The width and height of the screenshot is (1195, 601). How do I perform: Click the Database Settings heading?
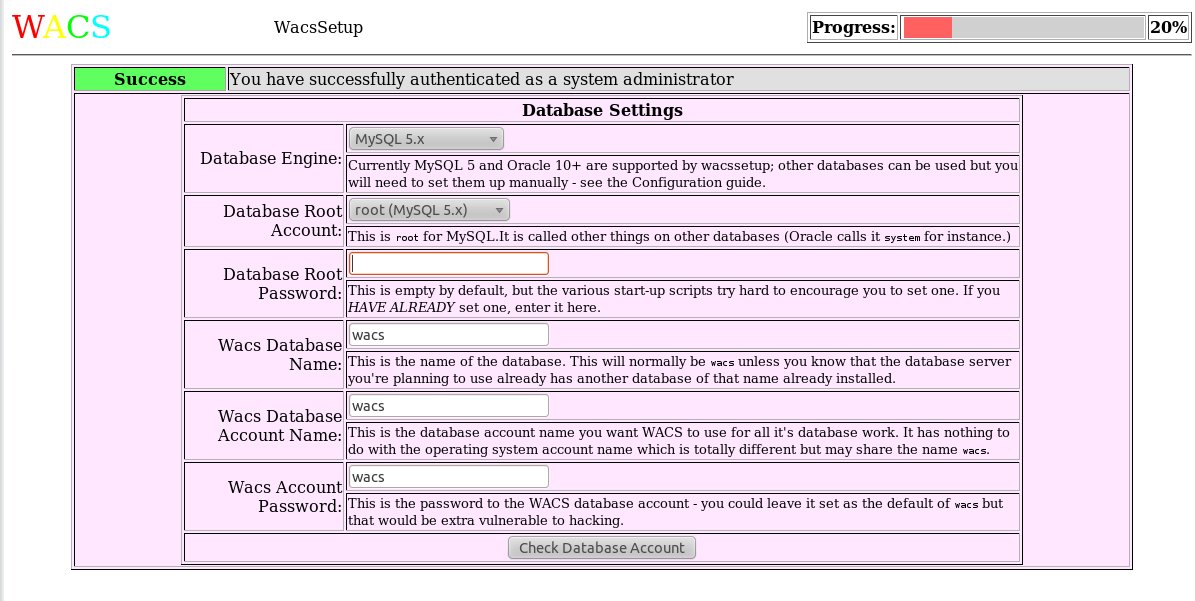tap(602, 110)
